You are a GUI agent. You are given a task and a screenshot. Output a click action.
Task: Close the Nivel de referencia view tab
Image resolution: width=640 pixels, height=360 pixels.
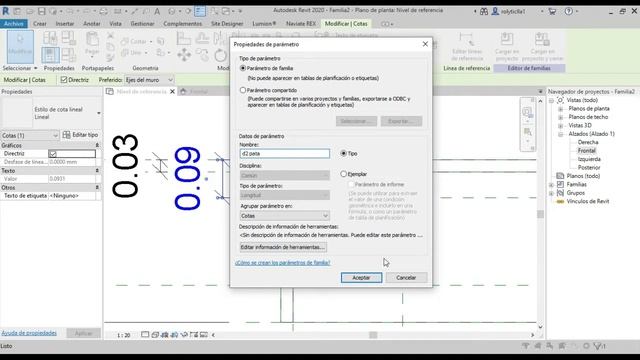(172, 91)
